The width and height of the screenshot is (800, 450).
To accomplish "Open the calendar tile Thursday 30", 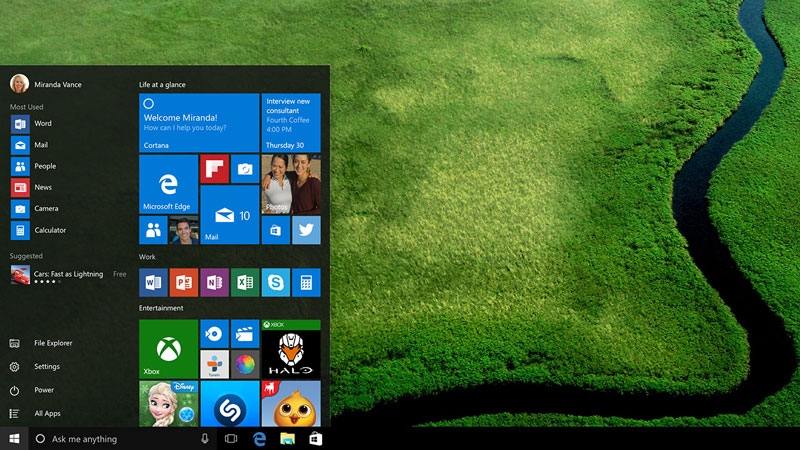I will click(x=291, y=122).
